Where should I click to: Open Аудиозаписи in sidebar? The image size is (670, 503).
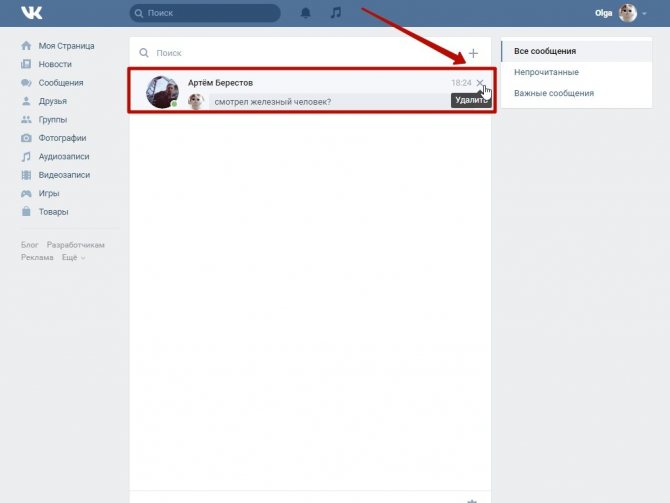(64, 156)
